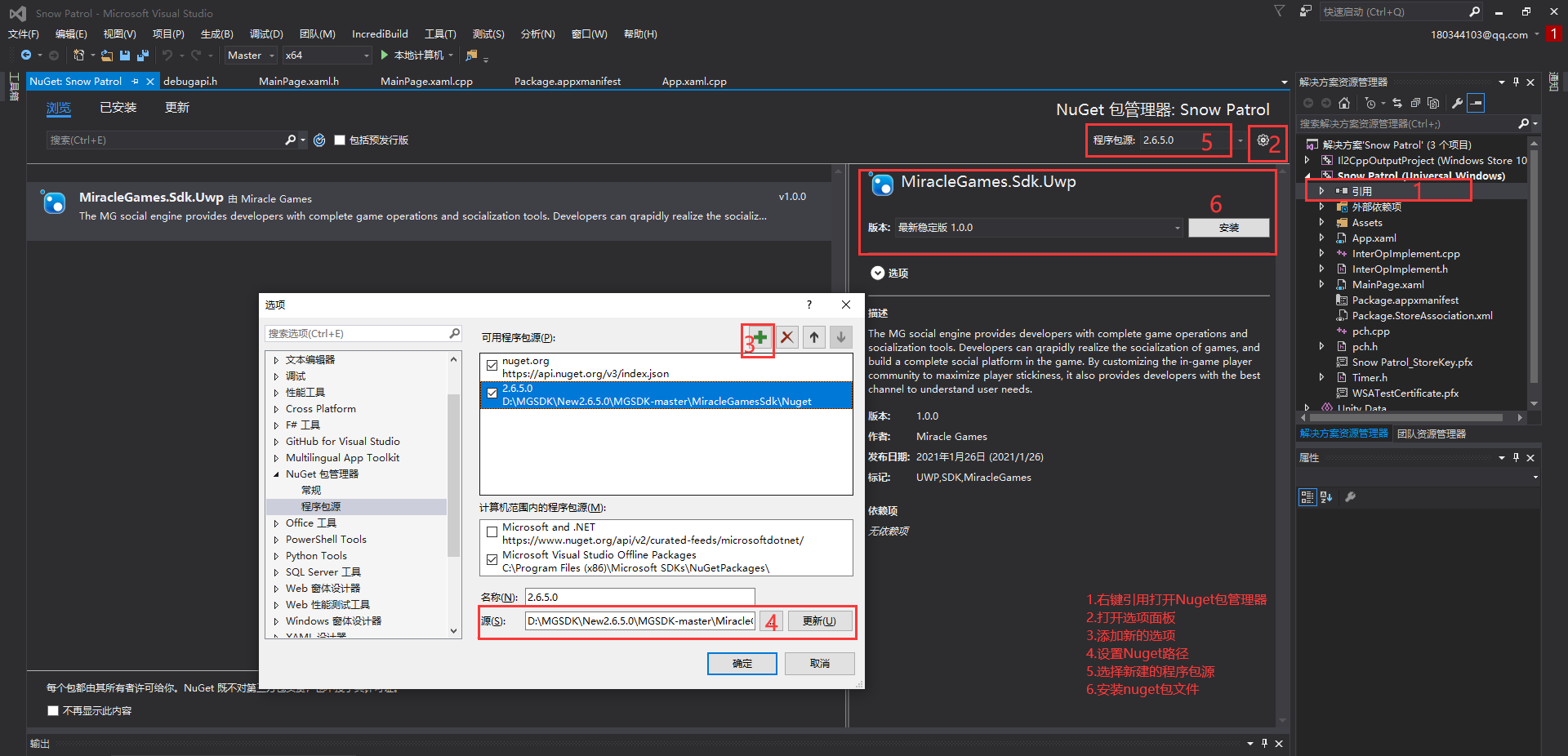Image resolution: width=1568 pixels, height=756 pixels.
Task: Click the 确定 button in options dialog
Action: point(742,664)
